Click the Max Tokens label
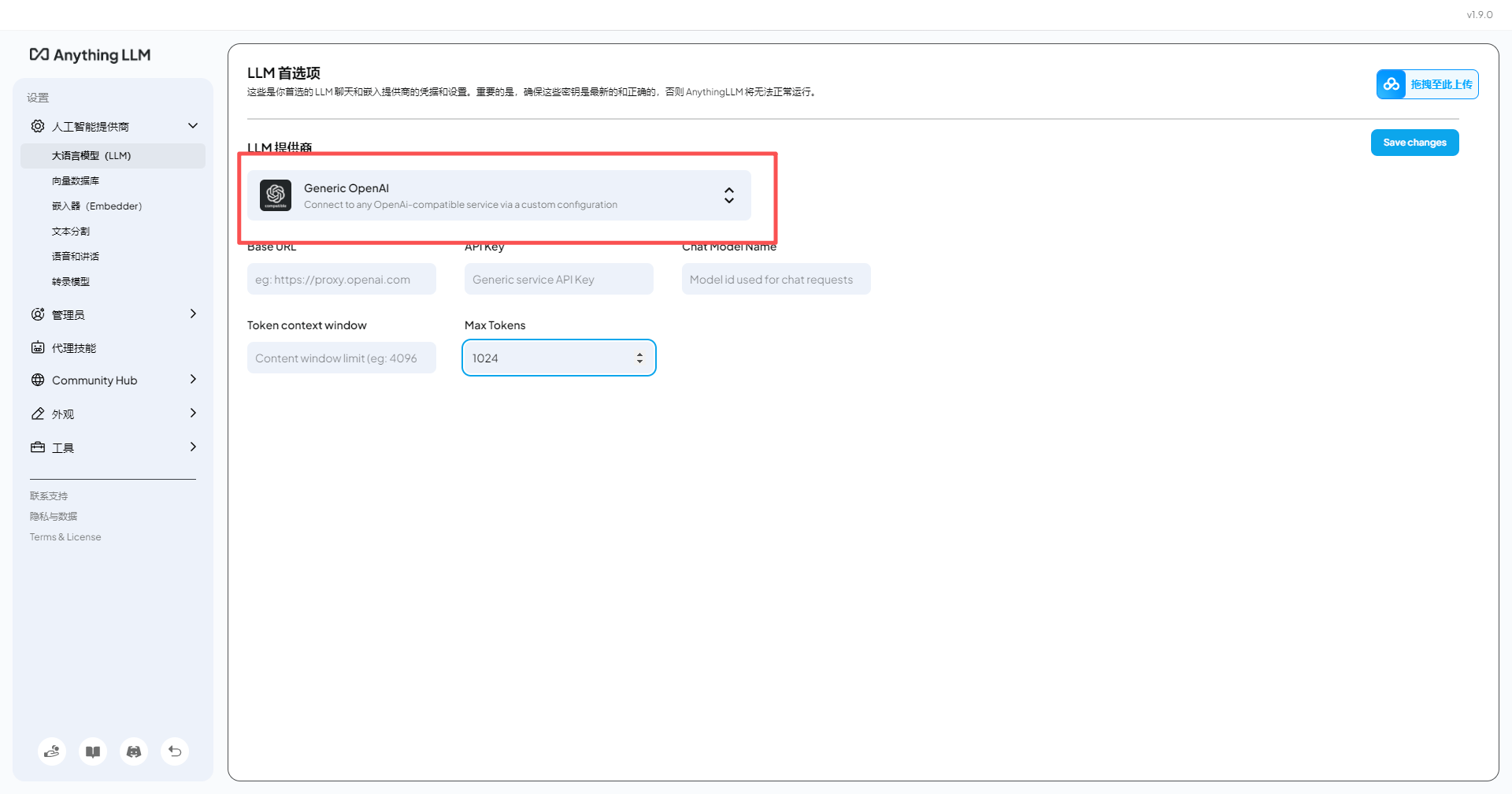This screenshot has width=1512, height=794. click(495, 325)
